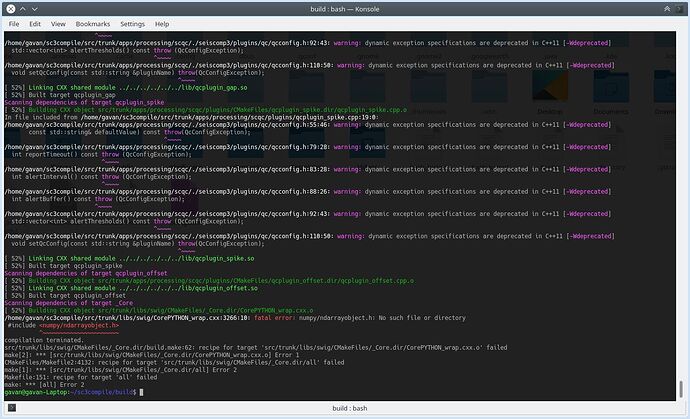Open the Help menu
This screenshot has width=690, height=419.
tap(161, 23)
